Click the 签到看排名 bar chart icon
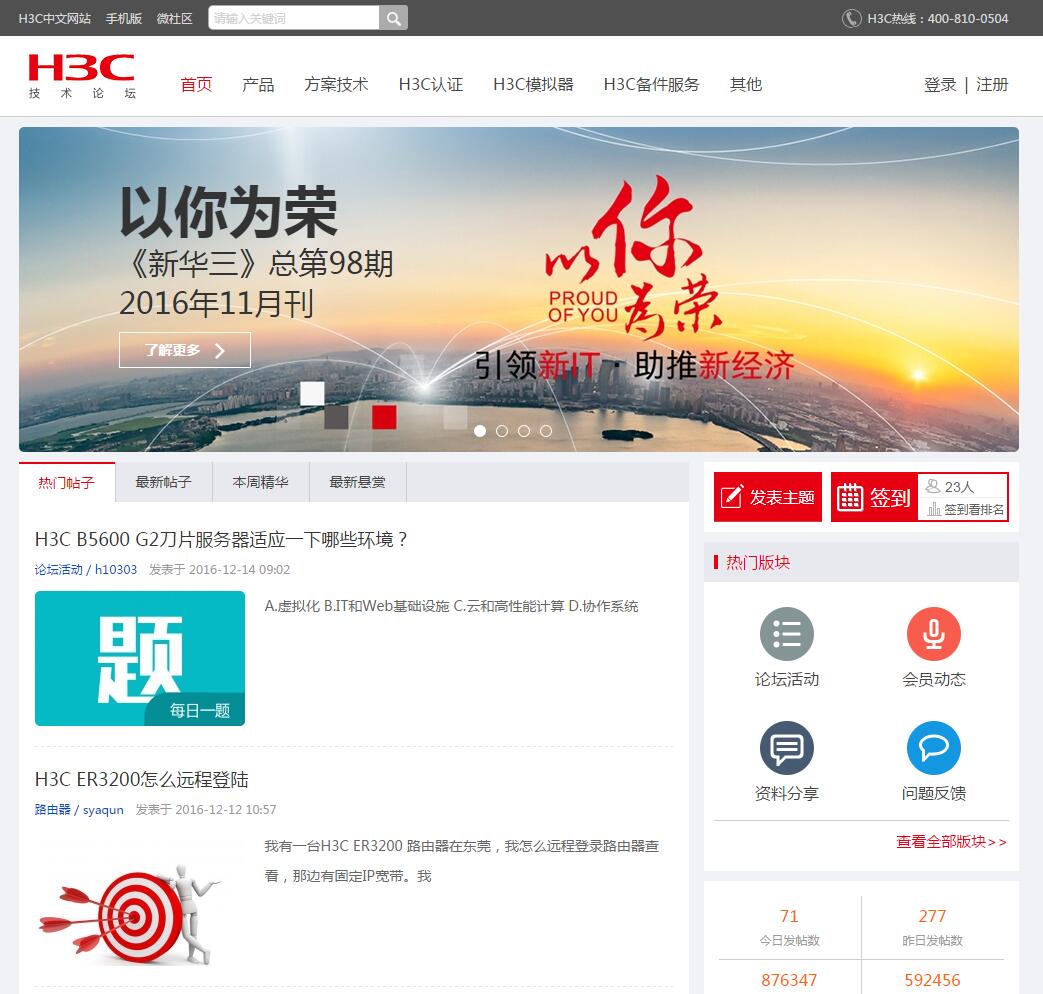This screenshot has width=1043, height=994. (934, 509)
